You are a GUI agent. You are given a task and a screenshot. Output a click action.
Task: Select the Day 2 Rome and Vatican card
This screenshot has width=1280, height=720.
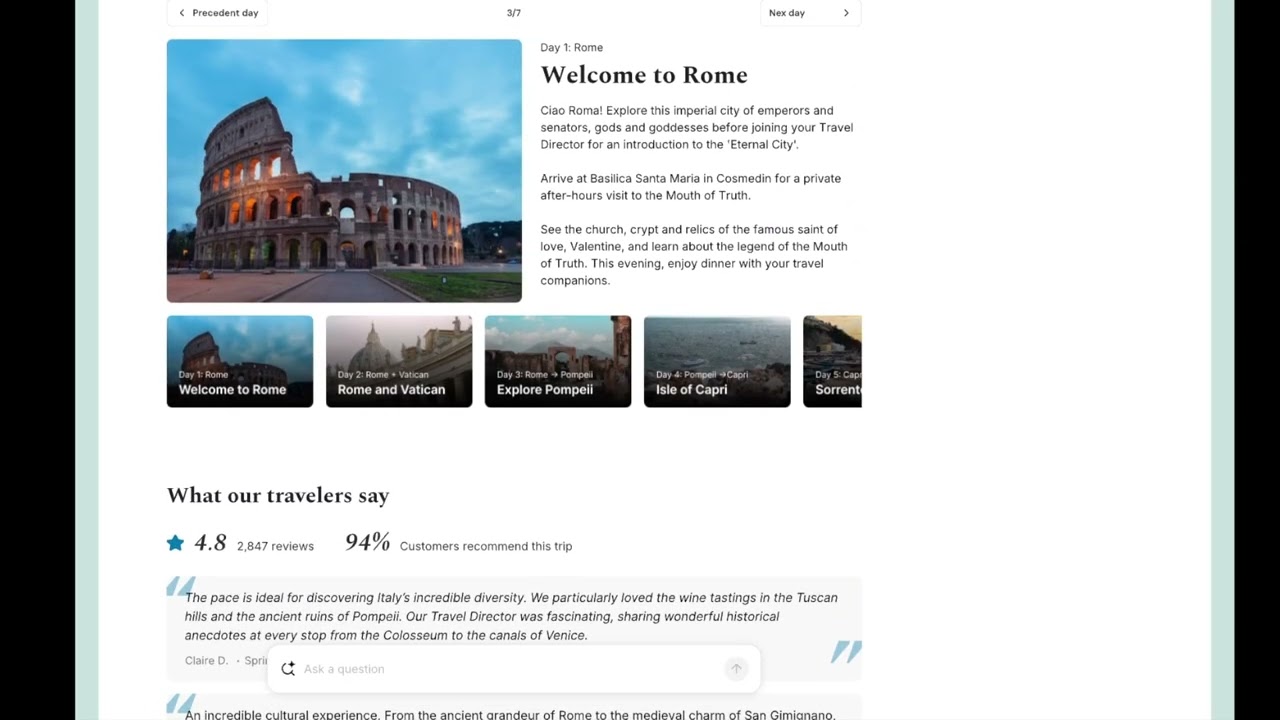(399, 361)
